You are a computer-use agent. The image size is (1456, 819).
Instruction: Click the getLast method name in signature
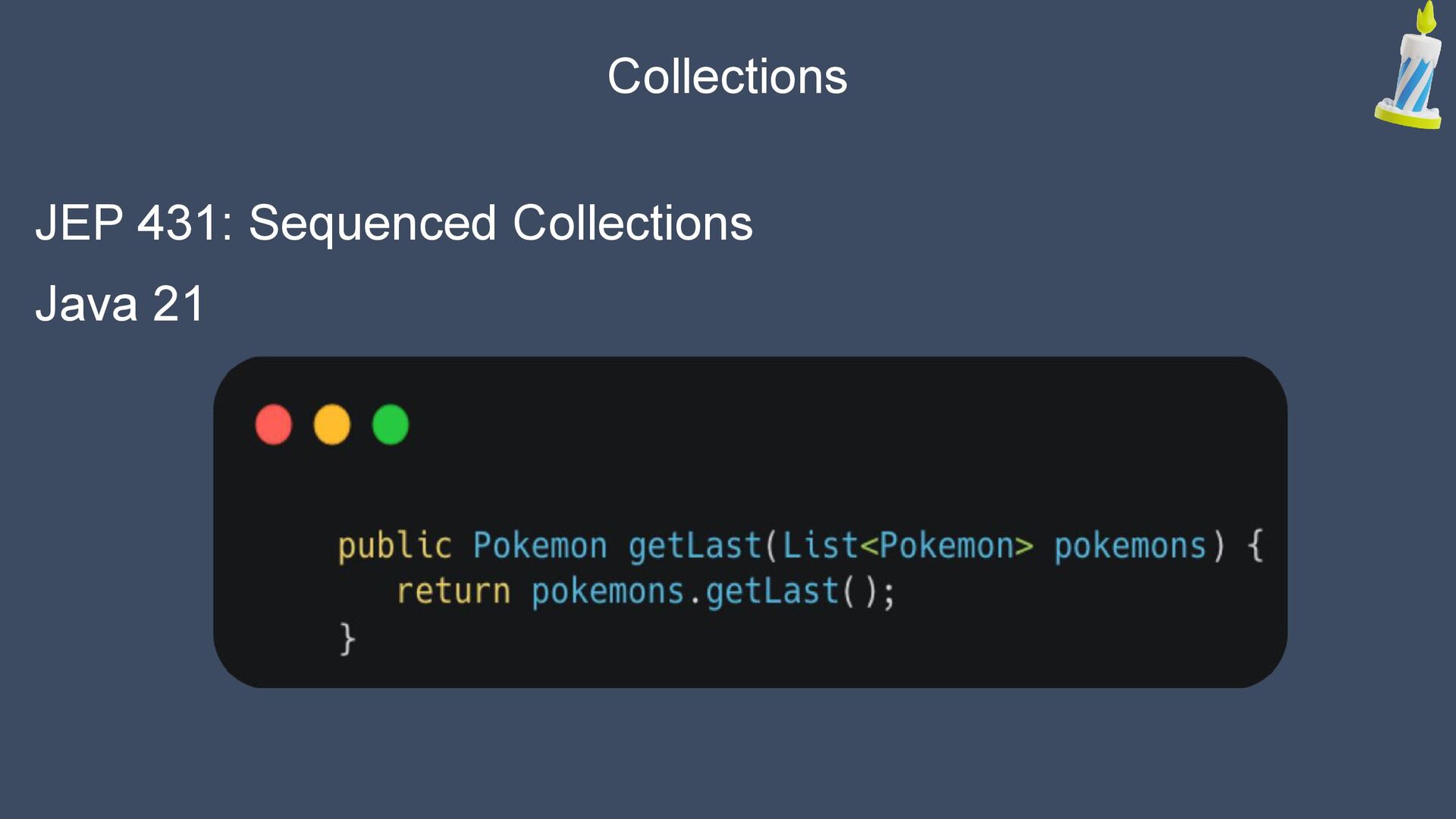click(695, 547)
